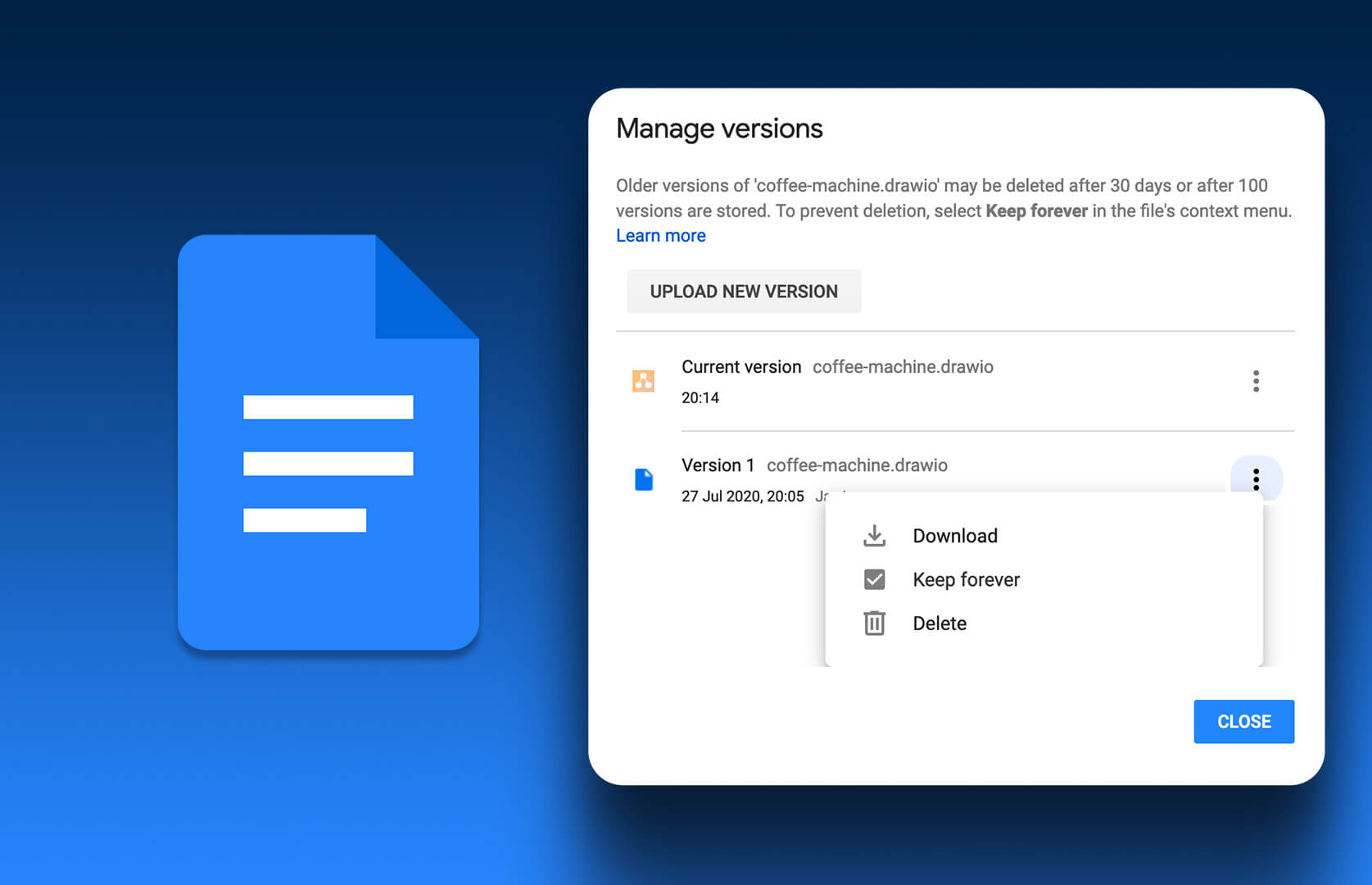Select the Delete menu entry text
The image size is (1372, 885).
tap(940, 624)
